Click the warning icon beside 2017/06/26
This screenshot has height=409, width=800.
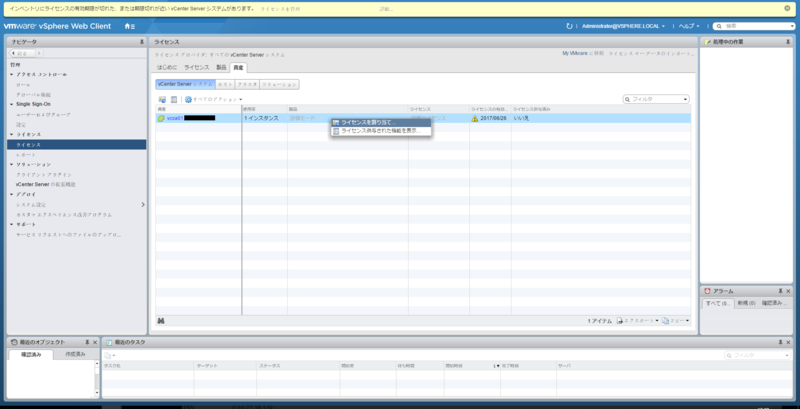[x=475, y=118]
